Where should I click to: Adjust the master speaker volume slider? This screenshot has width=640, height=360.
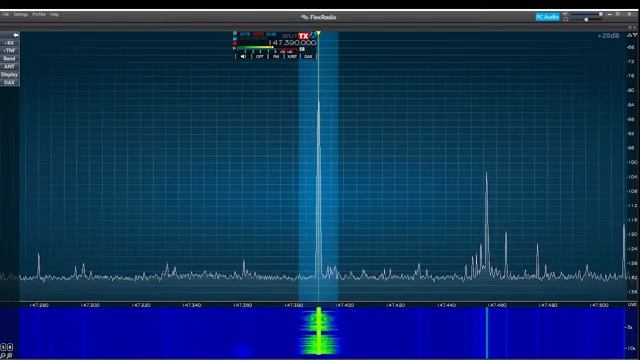[587, 14]
